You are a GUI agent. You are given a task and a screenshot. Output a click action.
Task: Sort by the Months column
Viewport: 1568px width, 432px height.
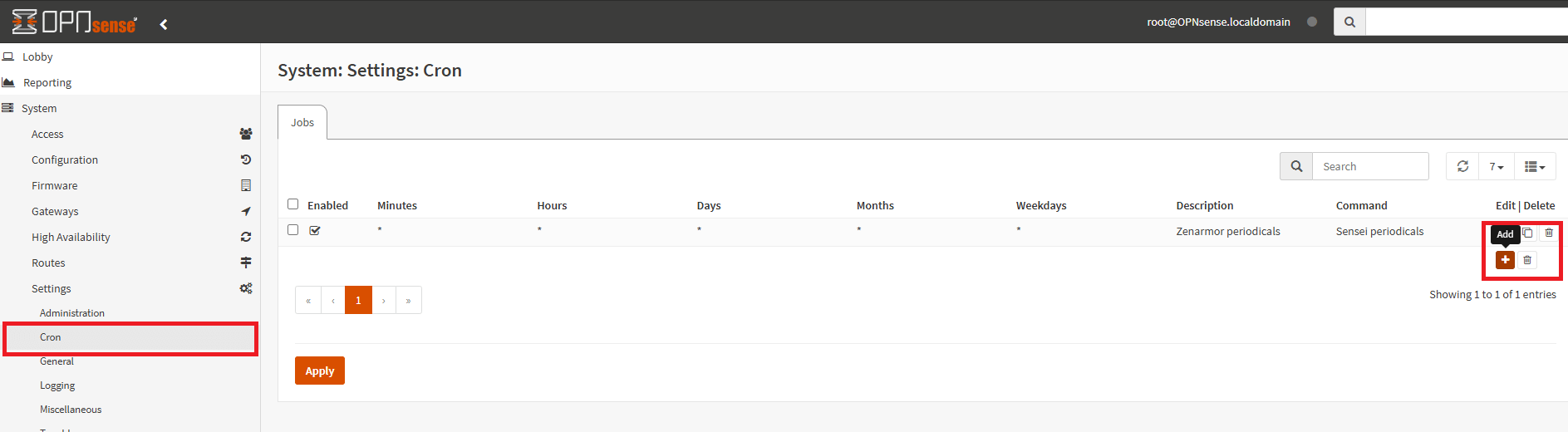point(875,206)
